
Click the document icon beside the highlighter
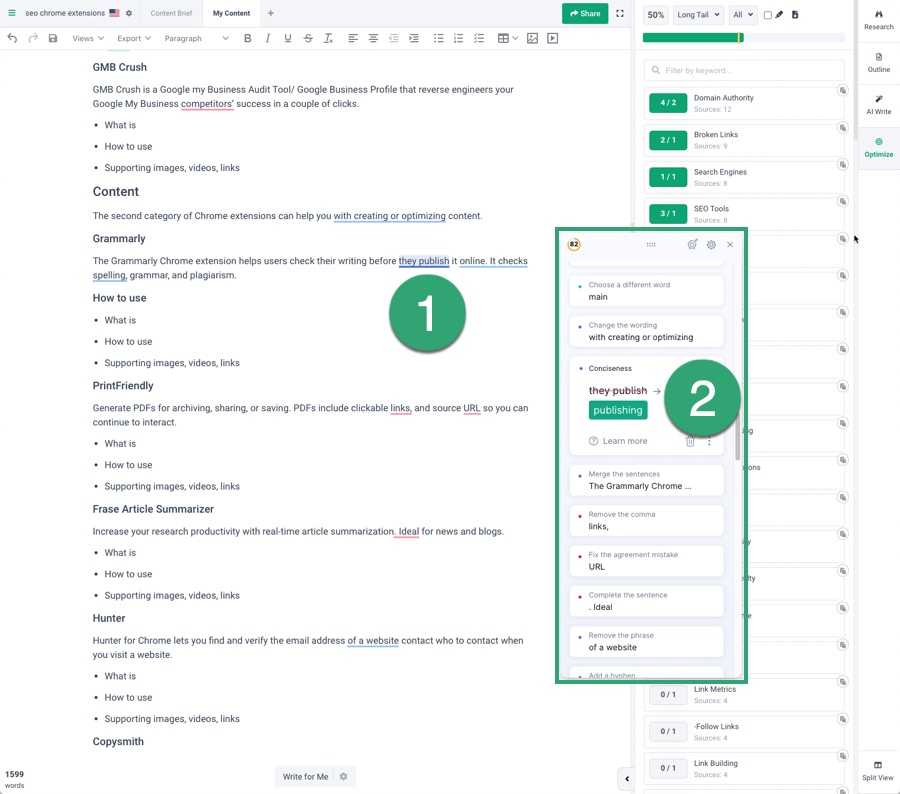tap(795, 14)
